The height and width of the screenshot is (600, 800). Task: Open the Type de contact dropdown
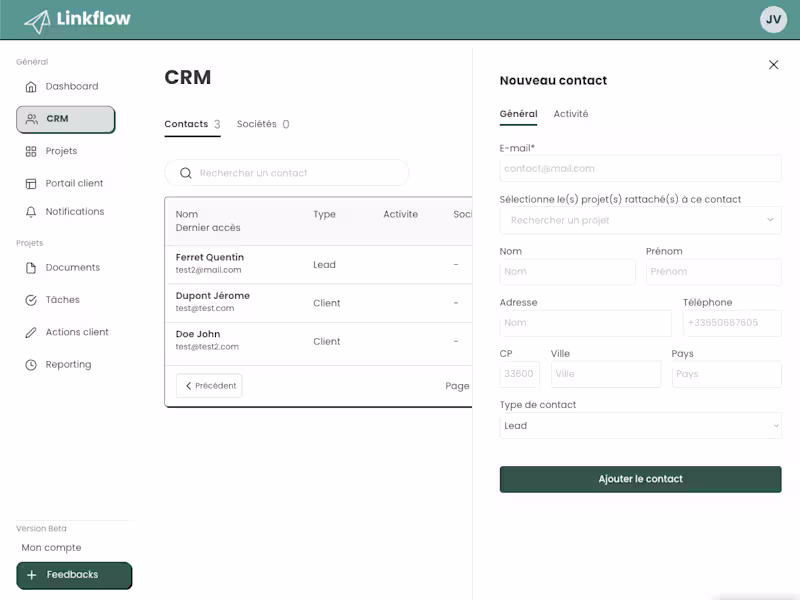coord(640,426)
